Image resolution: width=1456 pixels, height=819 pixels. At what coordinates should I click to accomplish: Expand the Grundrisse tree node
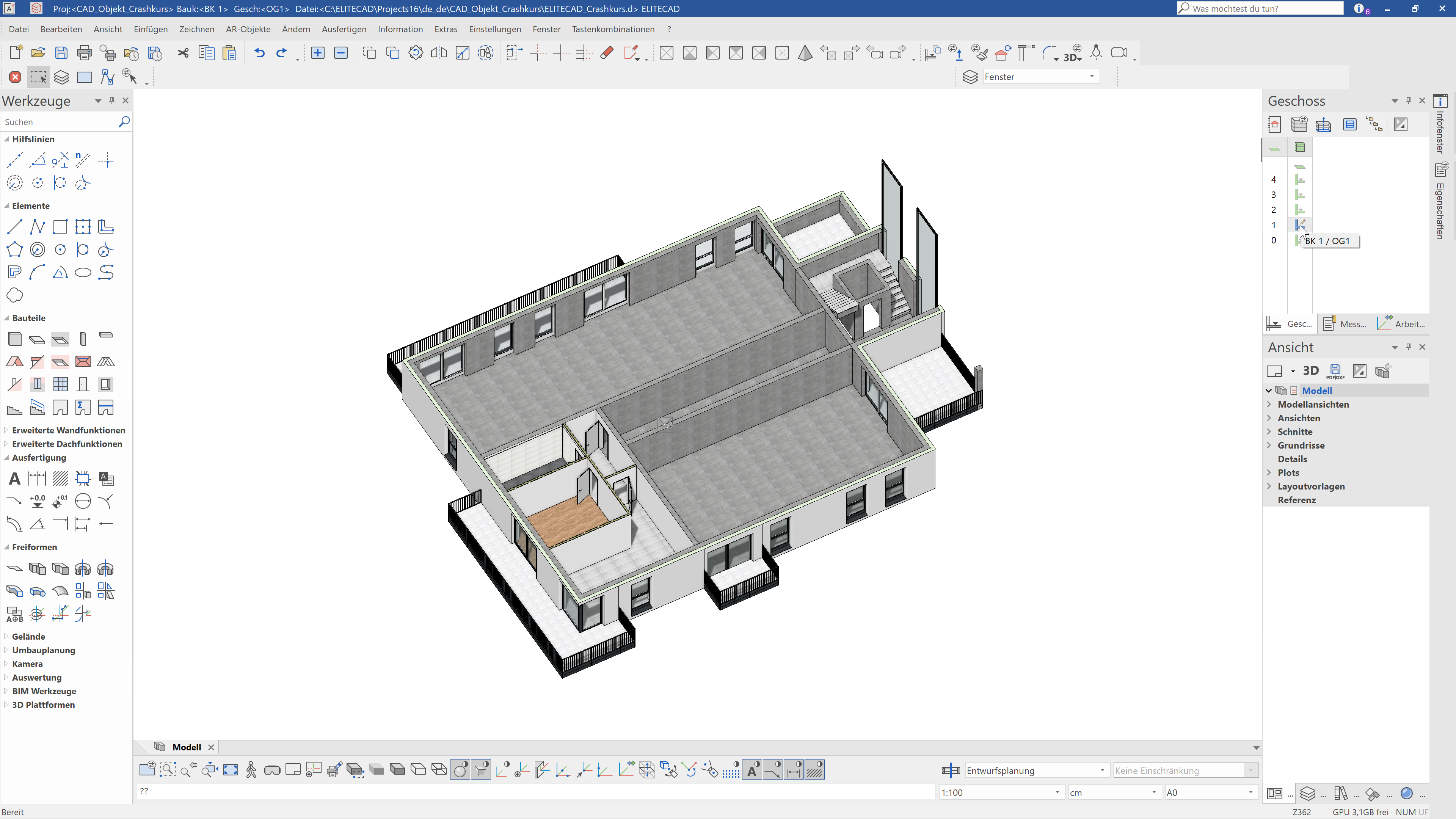1269,446
